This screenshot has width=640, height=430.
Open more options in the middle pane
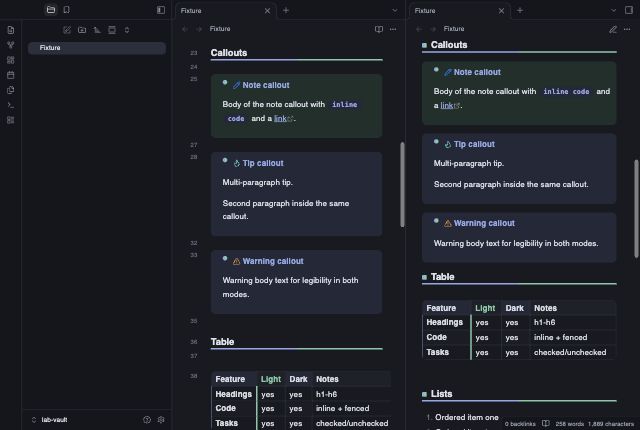tap(393, 29)
